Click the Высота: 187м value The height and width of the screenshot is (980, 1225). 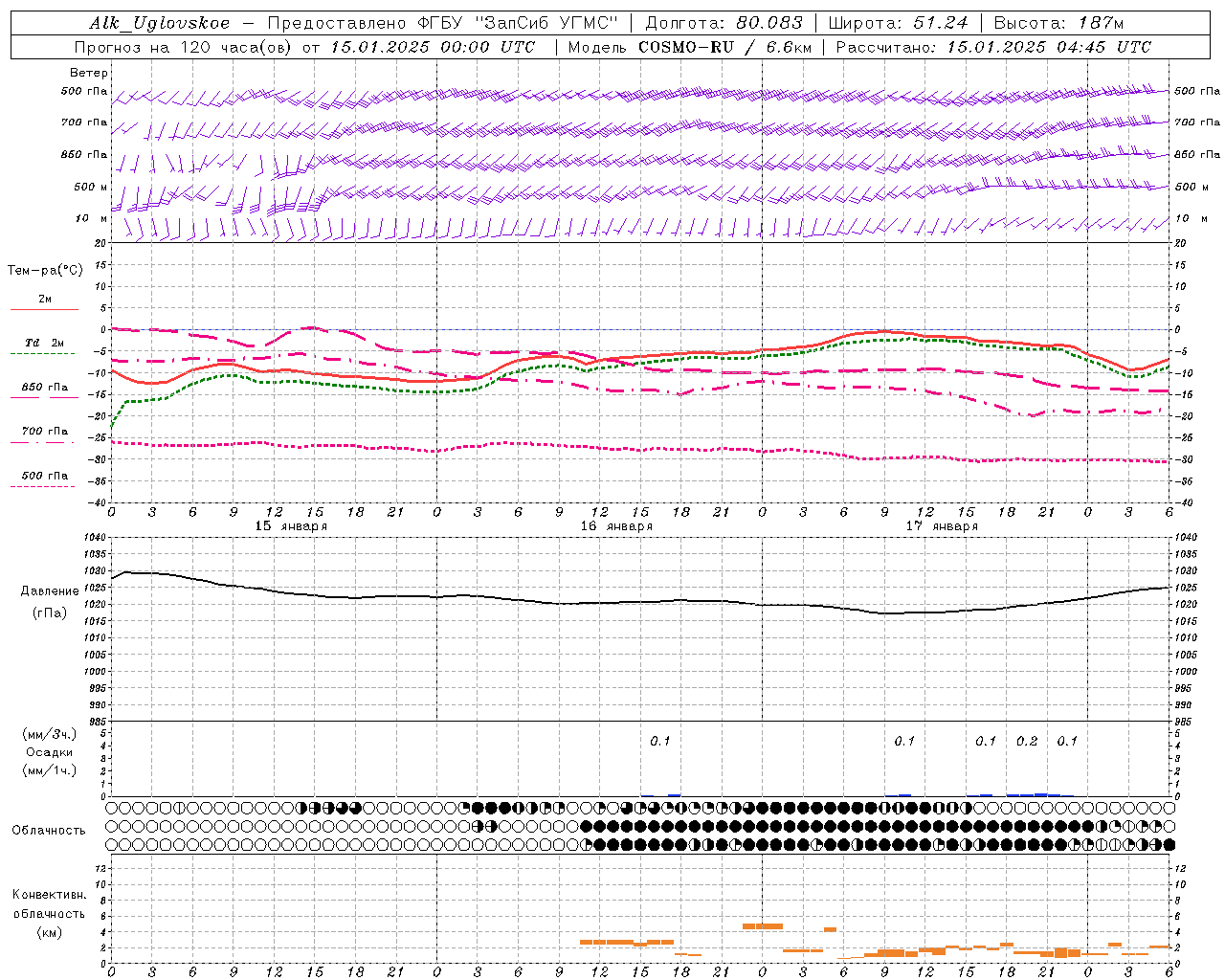click(1058, 23)
